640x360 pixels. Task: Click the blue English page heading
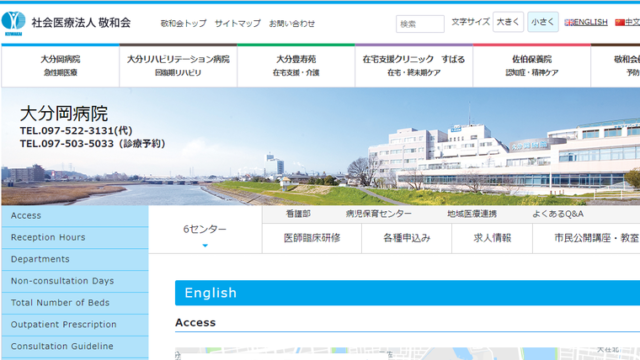tap(407, 293)
